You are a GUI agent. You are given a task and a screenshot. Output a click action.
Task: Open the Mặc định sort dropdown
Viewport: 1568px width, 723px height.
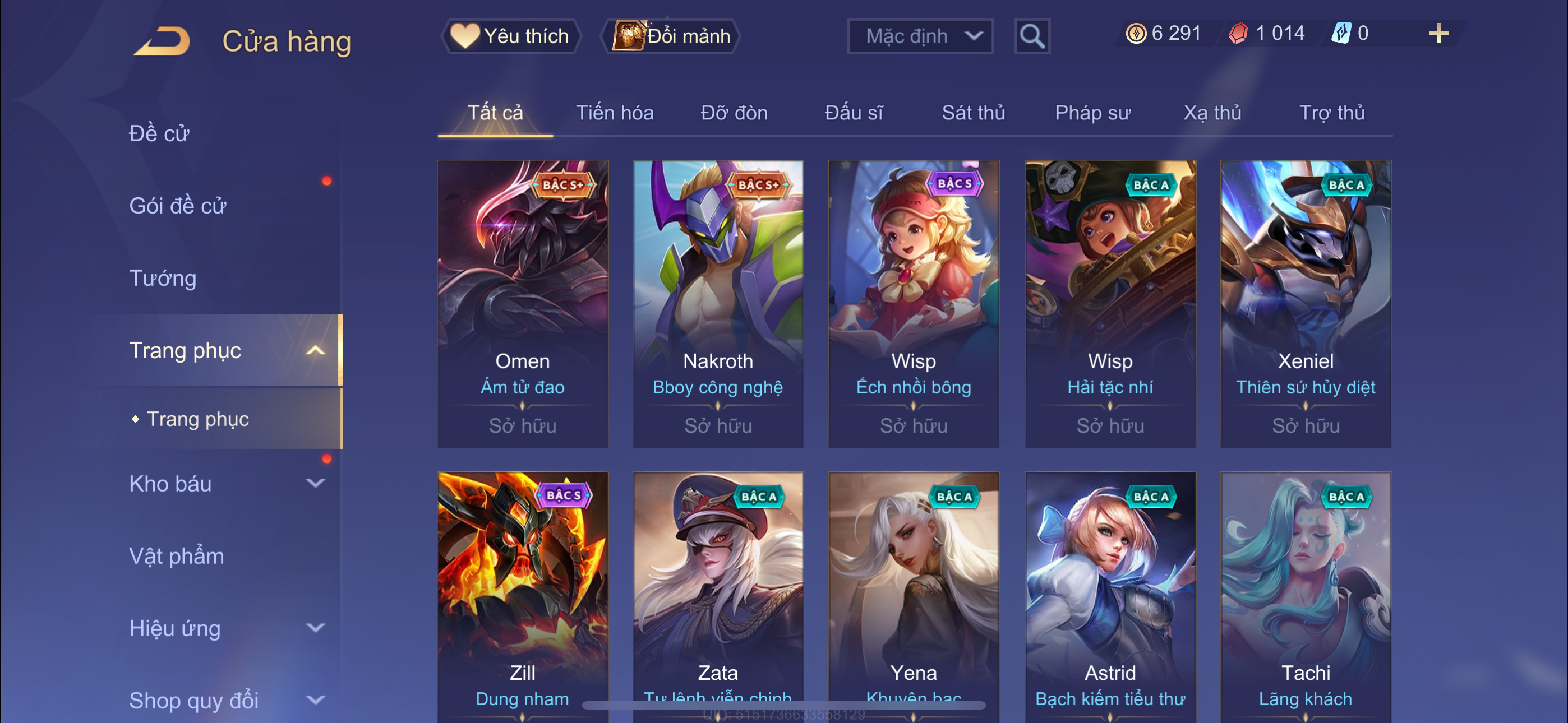coord(920,36)
